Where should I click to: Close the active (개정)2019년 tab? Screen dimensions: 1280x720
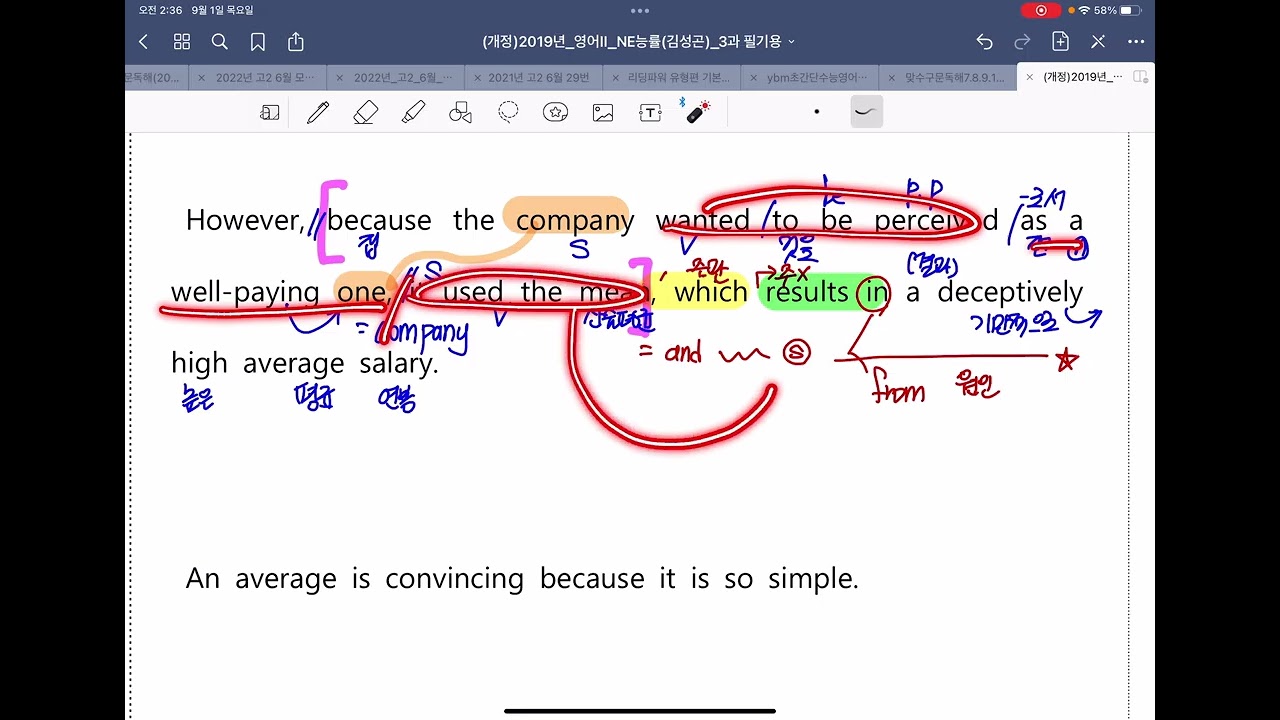[1030, 77]
